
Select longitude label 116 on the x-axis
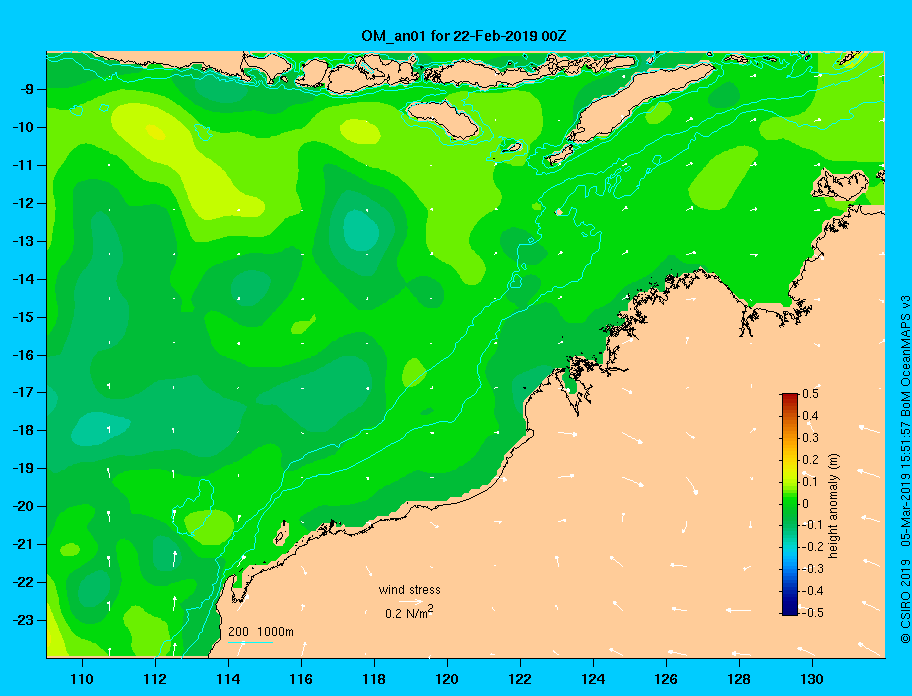pos(301,679)
